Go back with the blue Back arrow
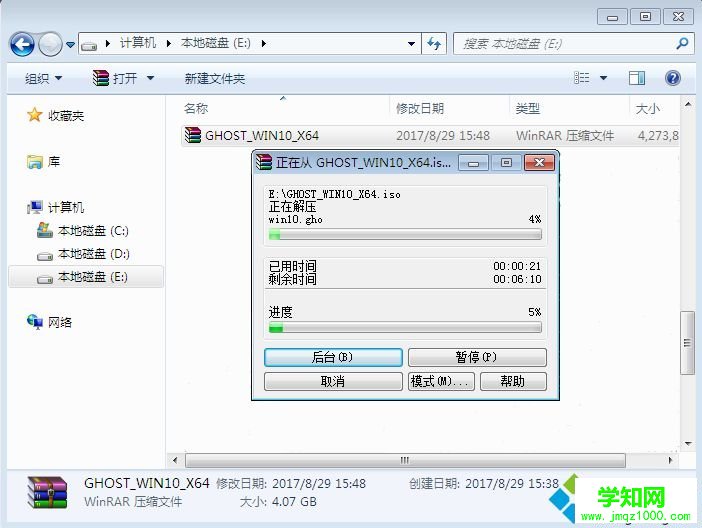 pos(22,44)
